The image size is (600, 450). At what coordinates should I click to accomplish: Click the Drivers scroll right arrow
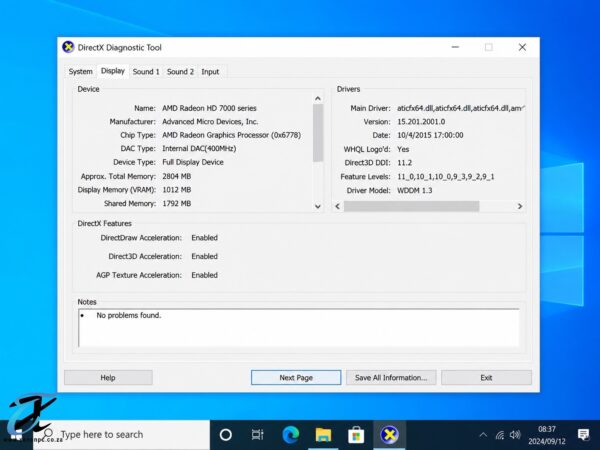tap(520, 206)
